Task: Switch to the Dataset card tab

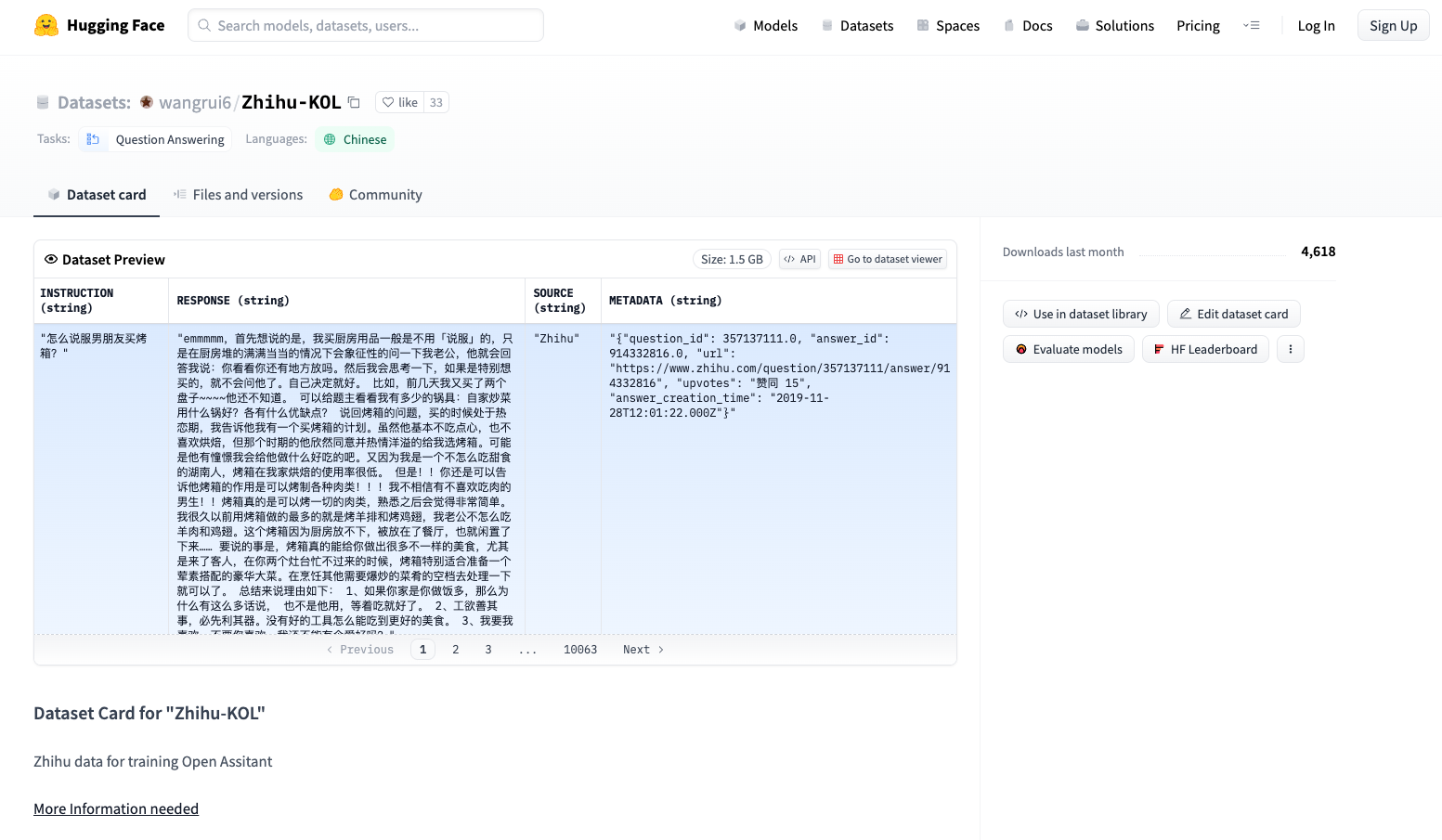Action: coord(97,195)
